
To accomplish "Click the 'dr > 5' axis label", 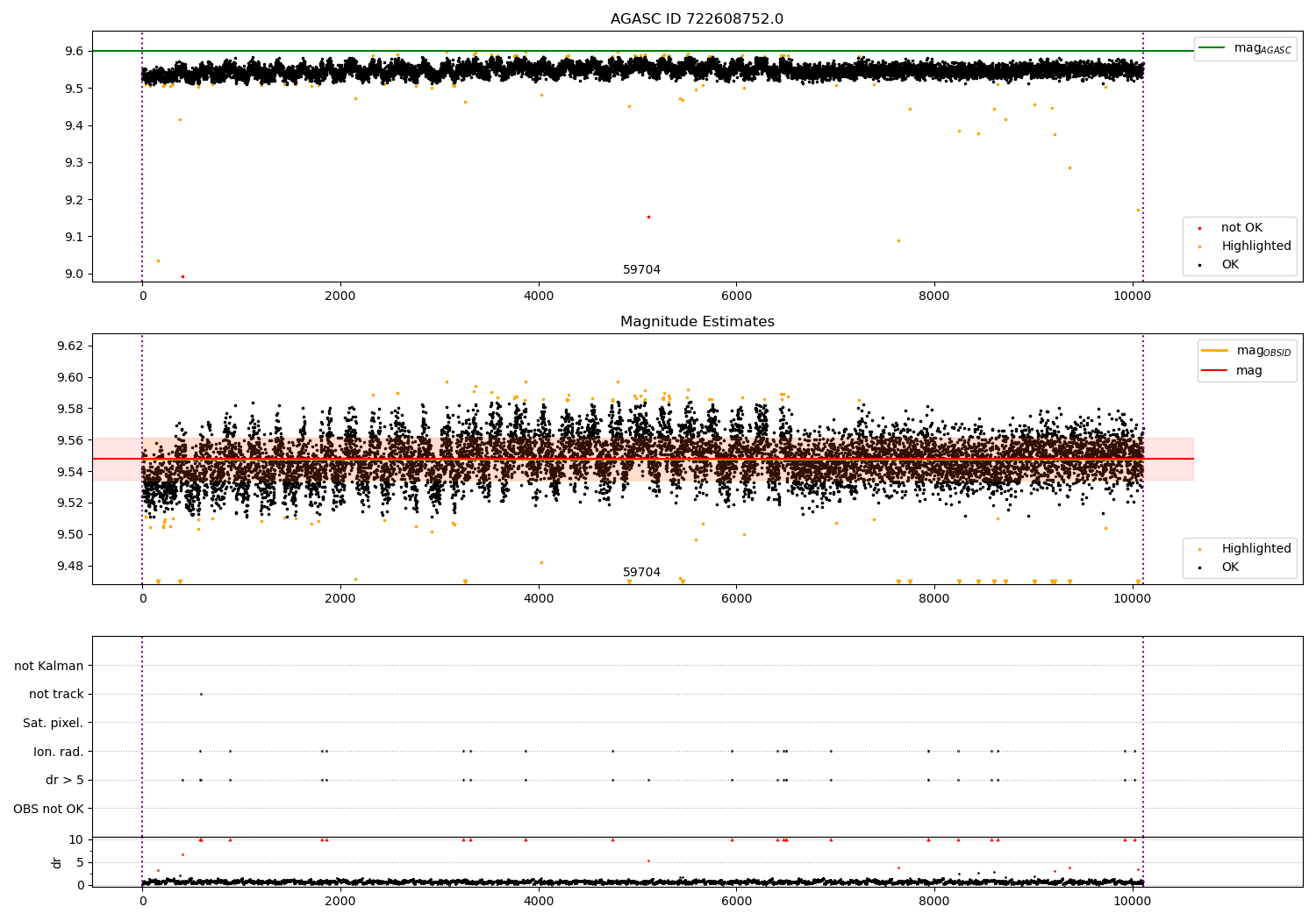I will click(65, 780).
